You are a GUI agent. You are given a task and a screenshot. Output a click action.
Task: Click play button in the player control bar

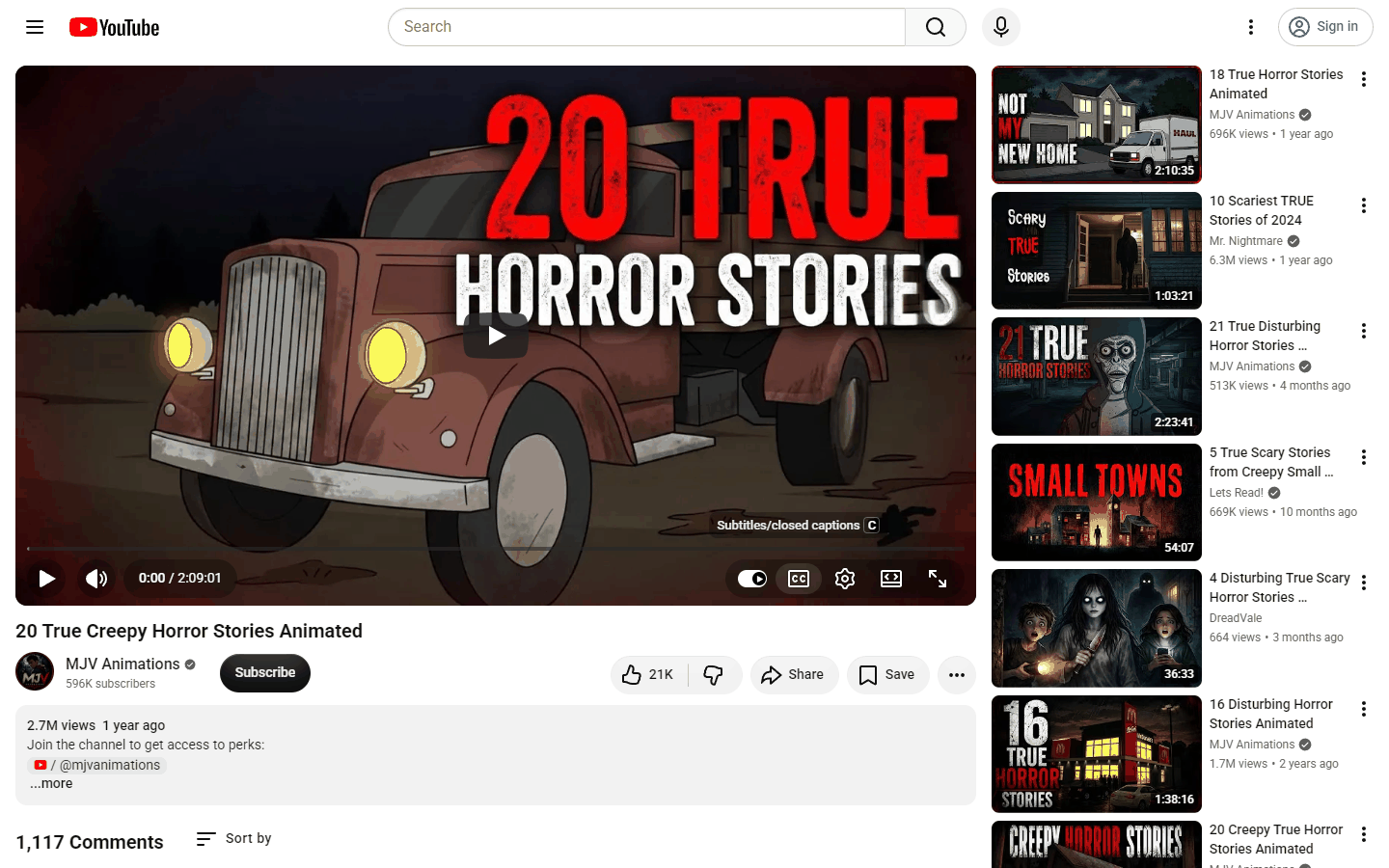pos(46,579)
